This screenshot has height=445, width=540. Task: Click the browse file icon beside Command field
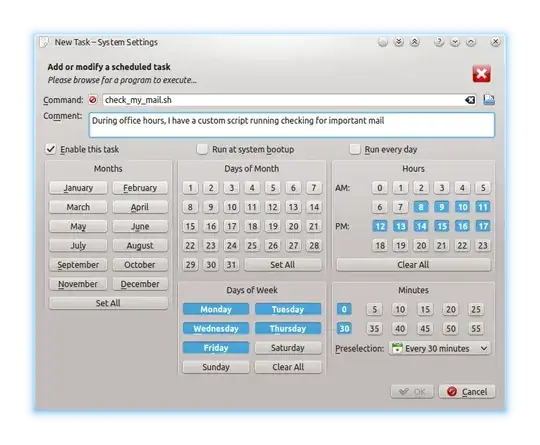pos(489,100)
